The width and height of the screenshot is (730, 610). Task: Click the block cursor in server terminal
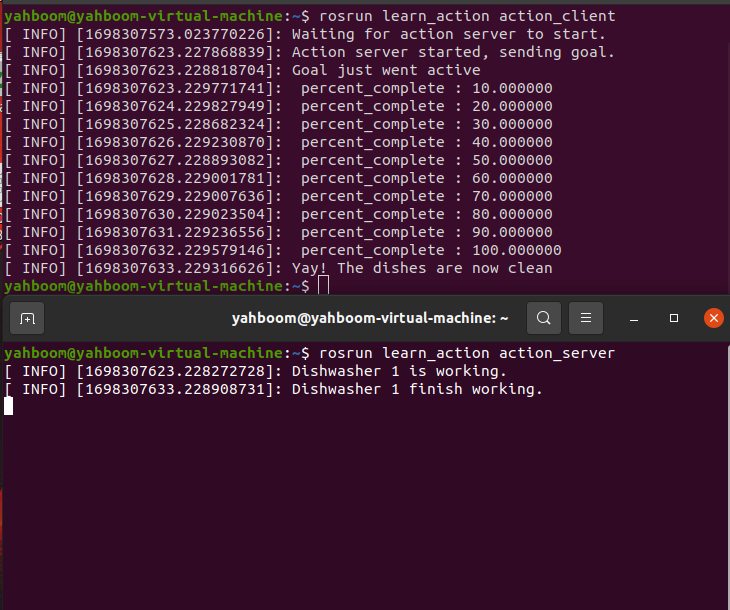[x=8, y=406]
